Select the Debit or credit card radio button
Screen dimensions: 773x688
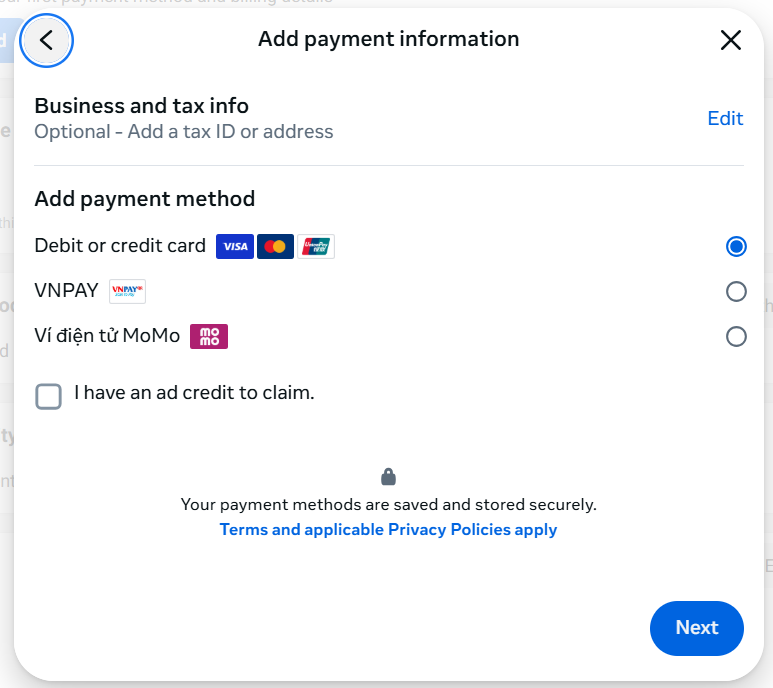tap(736, 246)
